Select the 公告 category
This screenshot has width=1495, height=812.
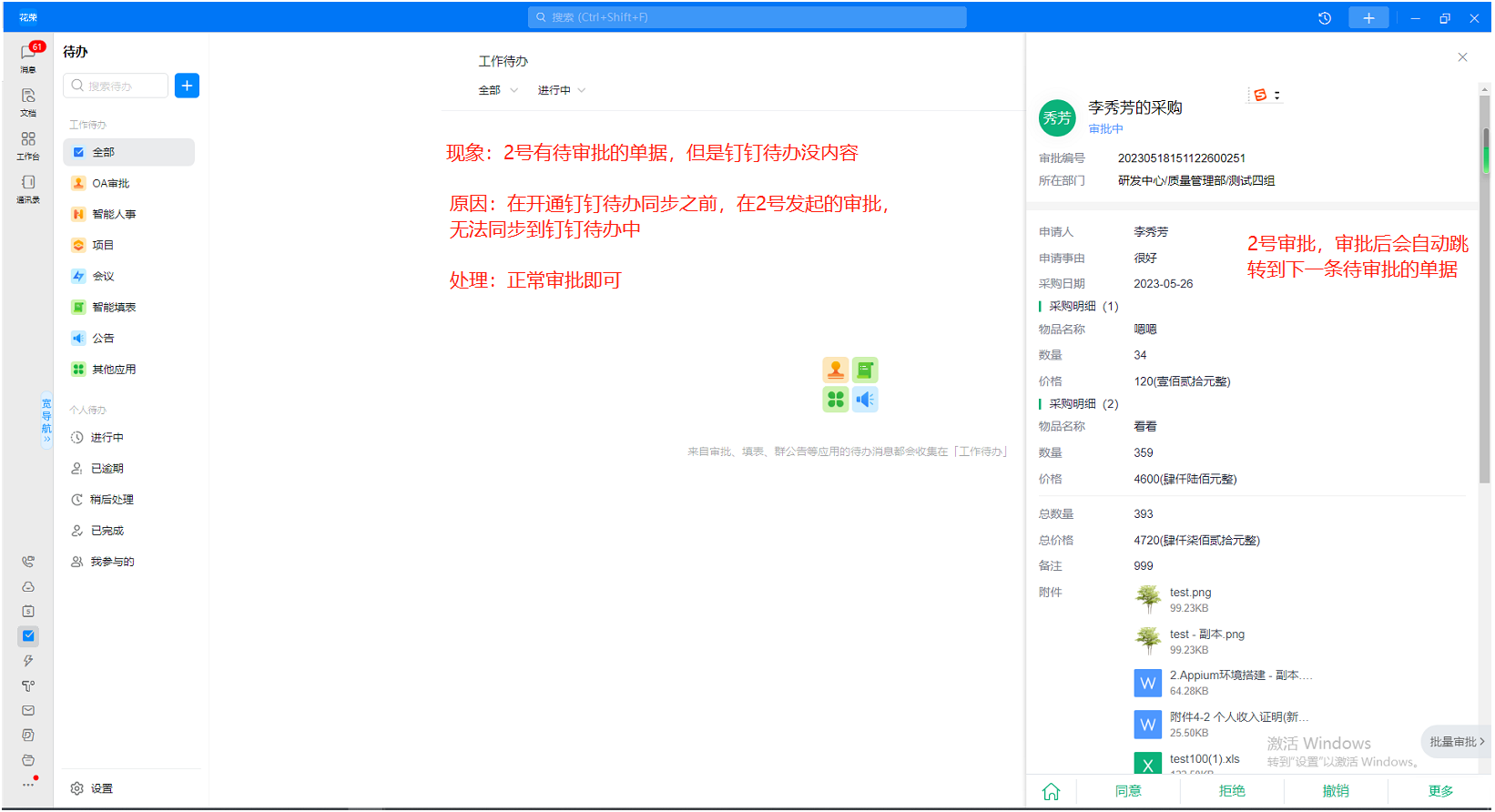(129, 338)
